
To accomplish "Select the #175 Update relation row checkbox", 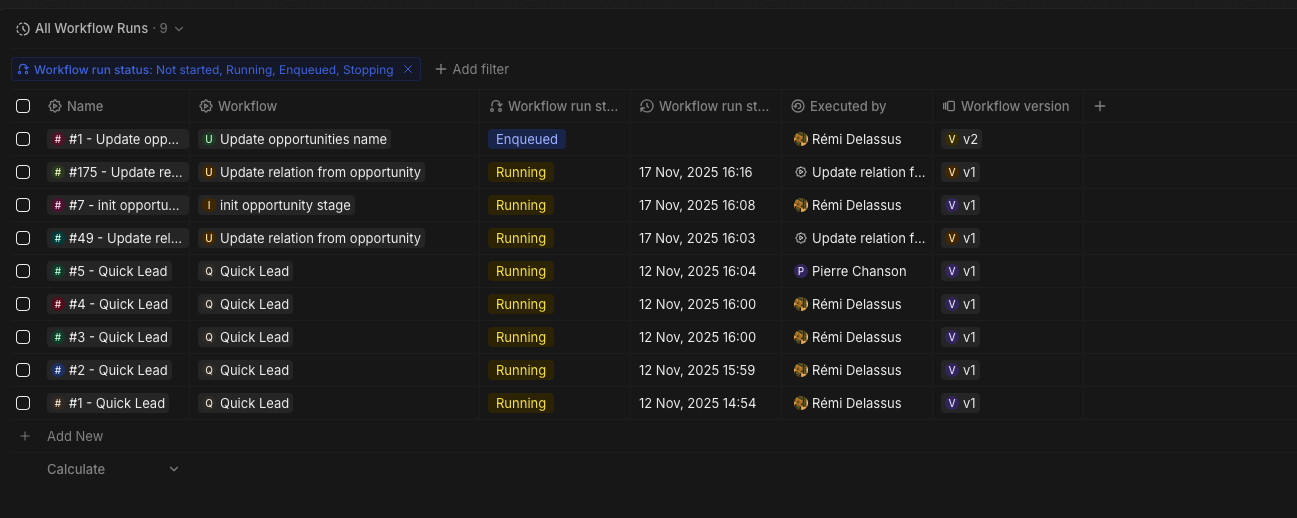I will click(23, 172).
